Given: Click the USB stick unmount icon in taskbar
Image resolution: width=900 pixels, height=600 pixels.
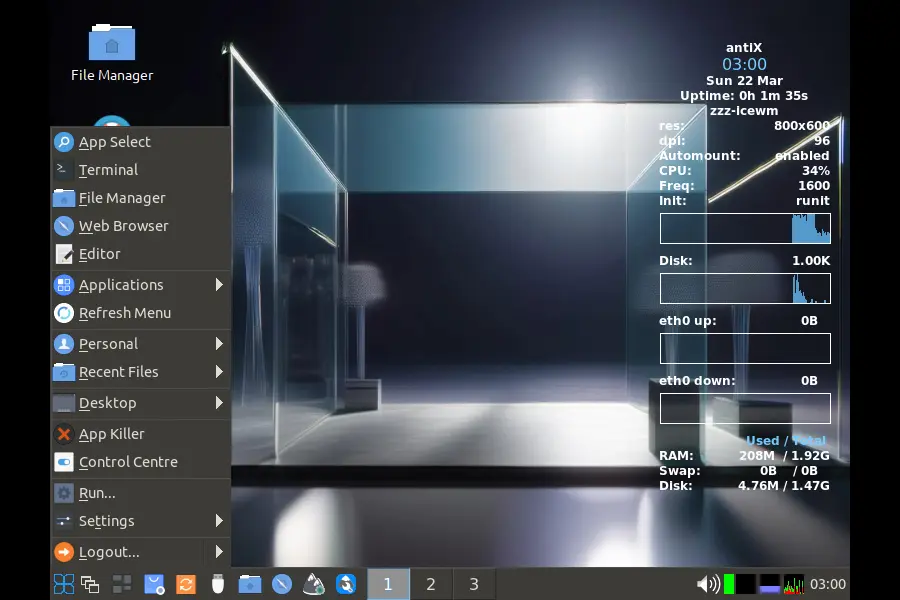Looking at the screenshot, I should coord(216,584).
